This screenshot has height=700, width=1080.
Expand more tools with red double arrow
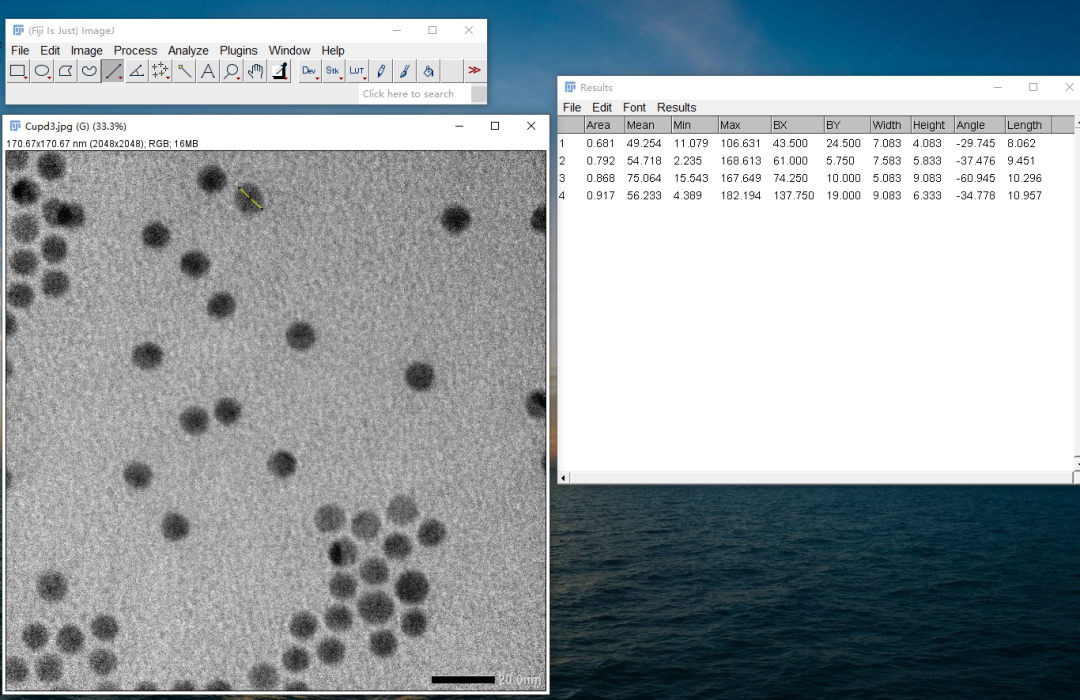coord(475,71)
